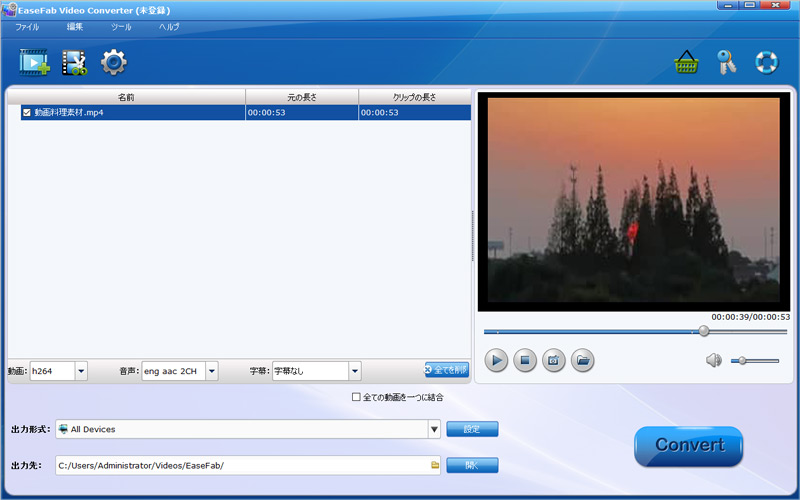Click the lifebuoy help icon
Viewport: 800px width, 500px height.
(x=766, y=62)
